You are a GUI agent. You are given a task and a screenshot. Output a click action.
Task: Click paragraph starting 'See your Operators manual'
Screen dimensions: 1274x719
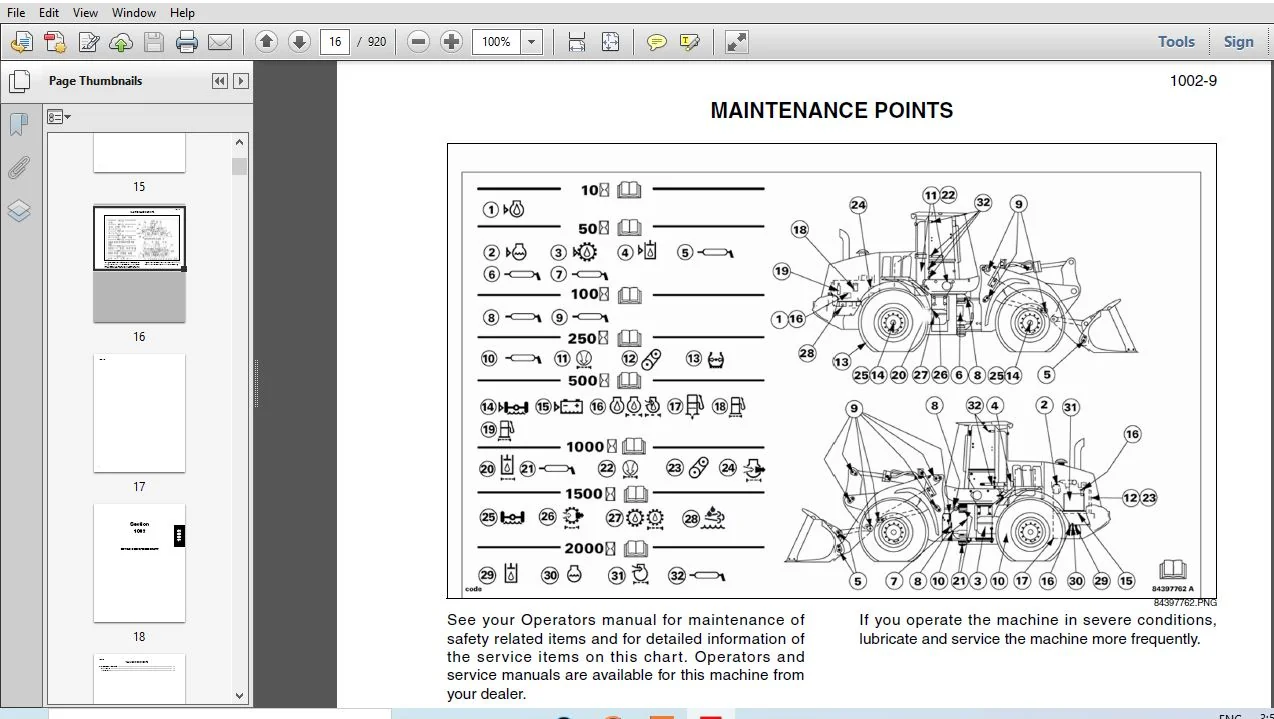[626, 657]
